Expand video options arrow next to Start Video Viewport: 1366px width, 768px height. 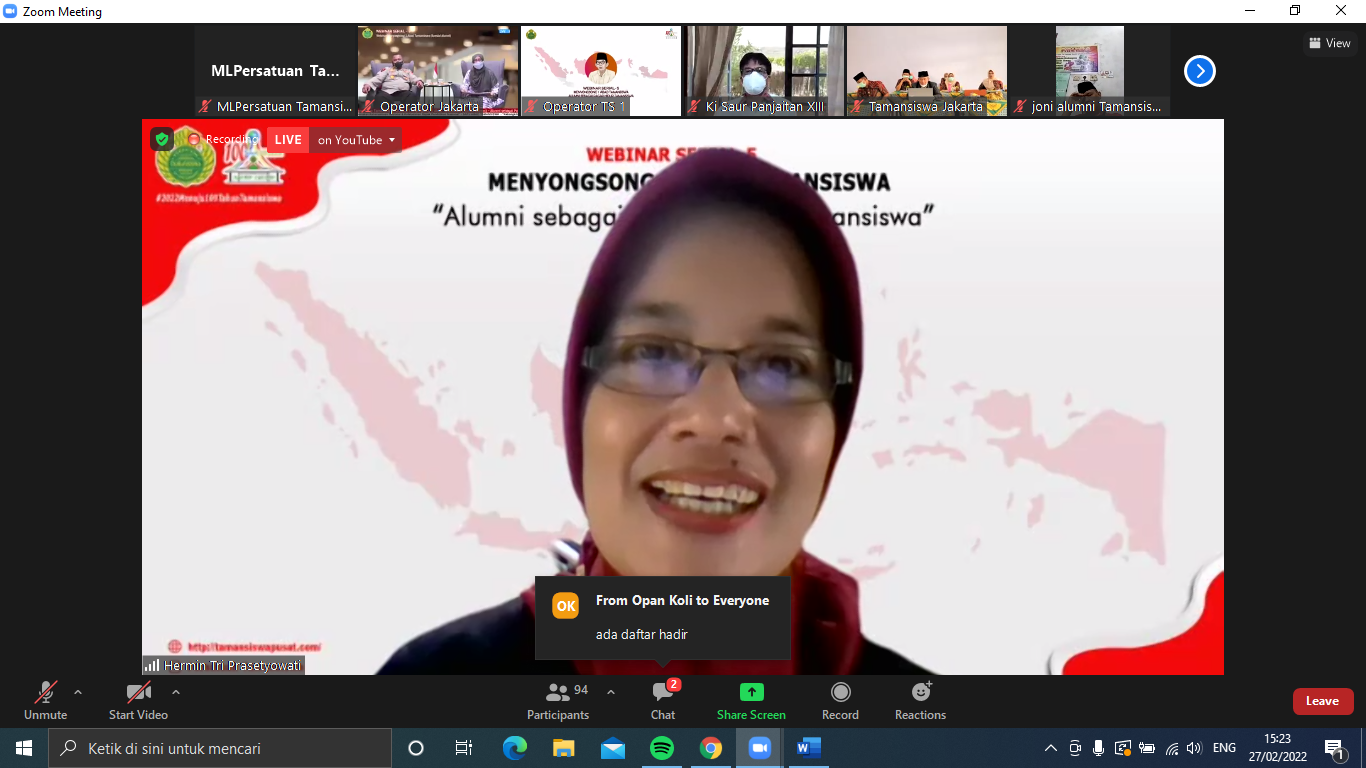pyautogui.click(x=176, y=692)
